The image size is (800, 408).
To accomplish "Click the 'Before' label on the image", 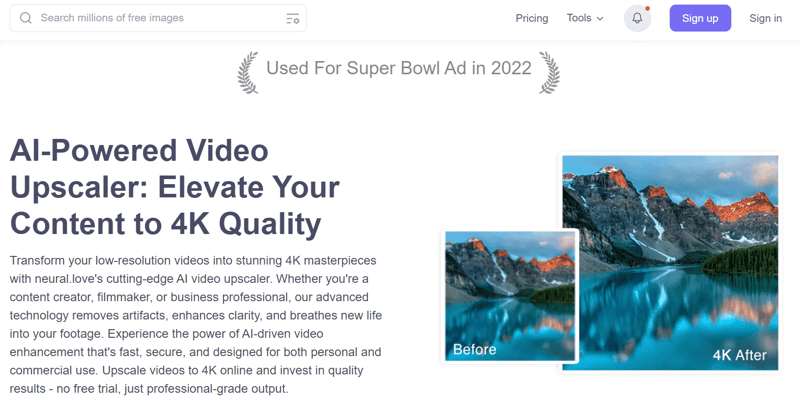I will click(x=474, y=349).
